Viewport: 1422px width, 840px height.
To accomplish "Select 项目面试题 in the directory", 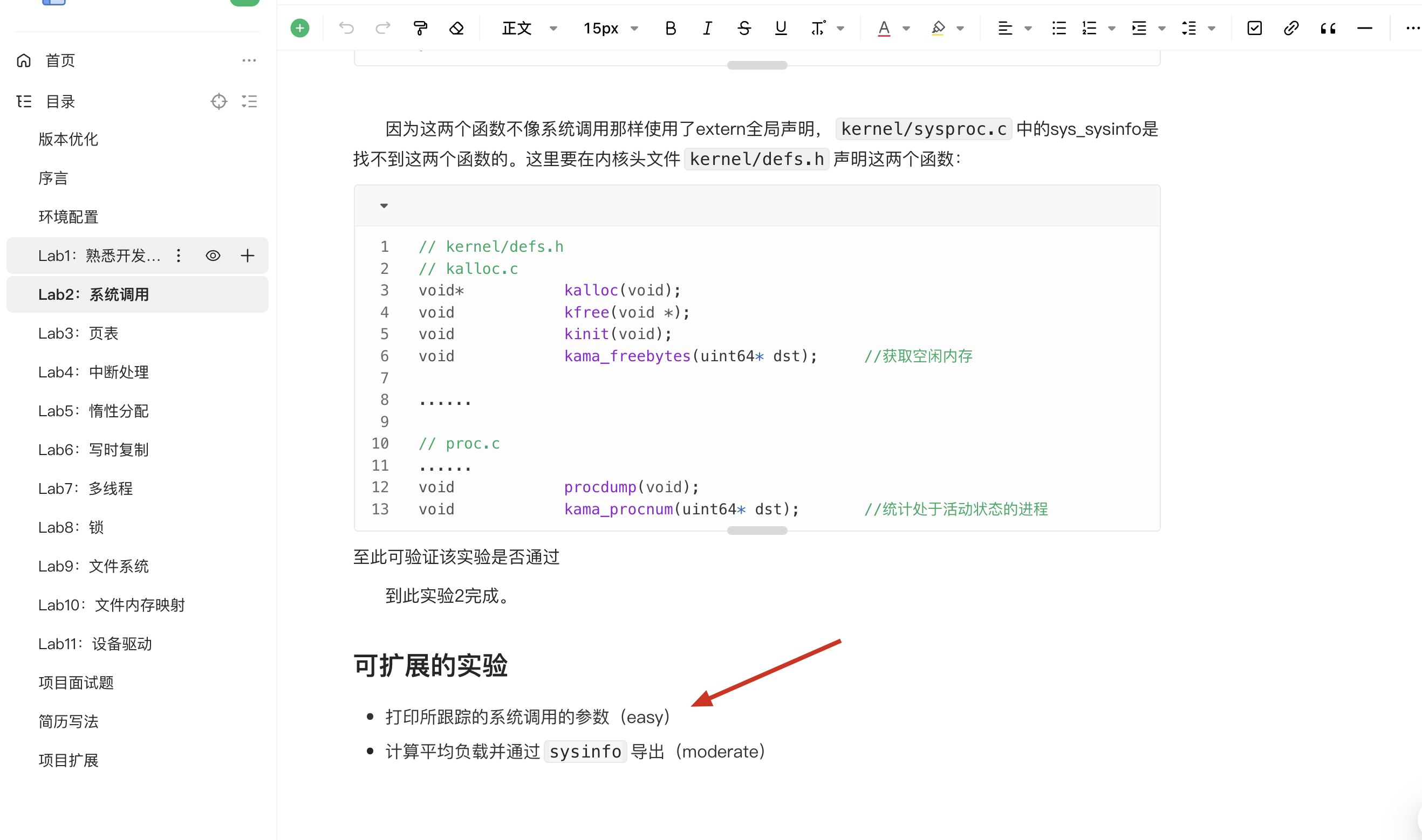I will click(x=76, y=683).
